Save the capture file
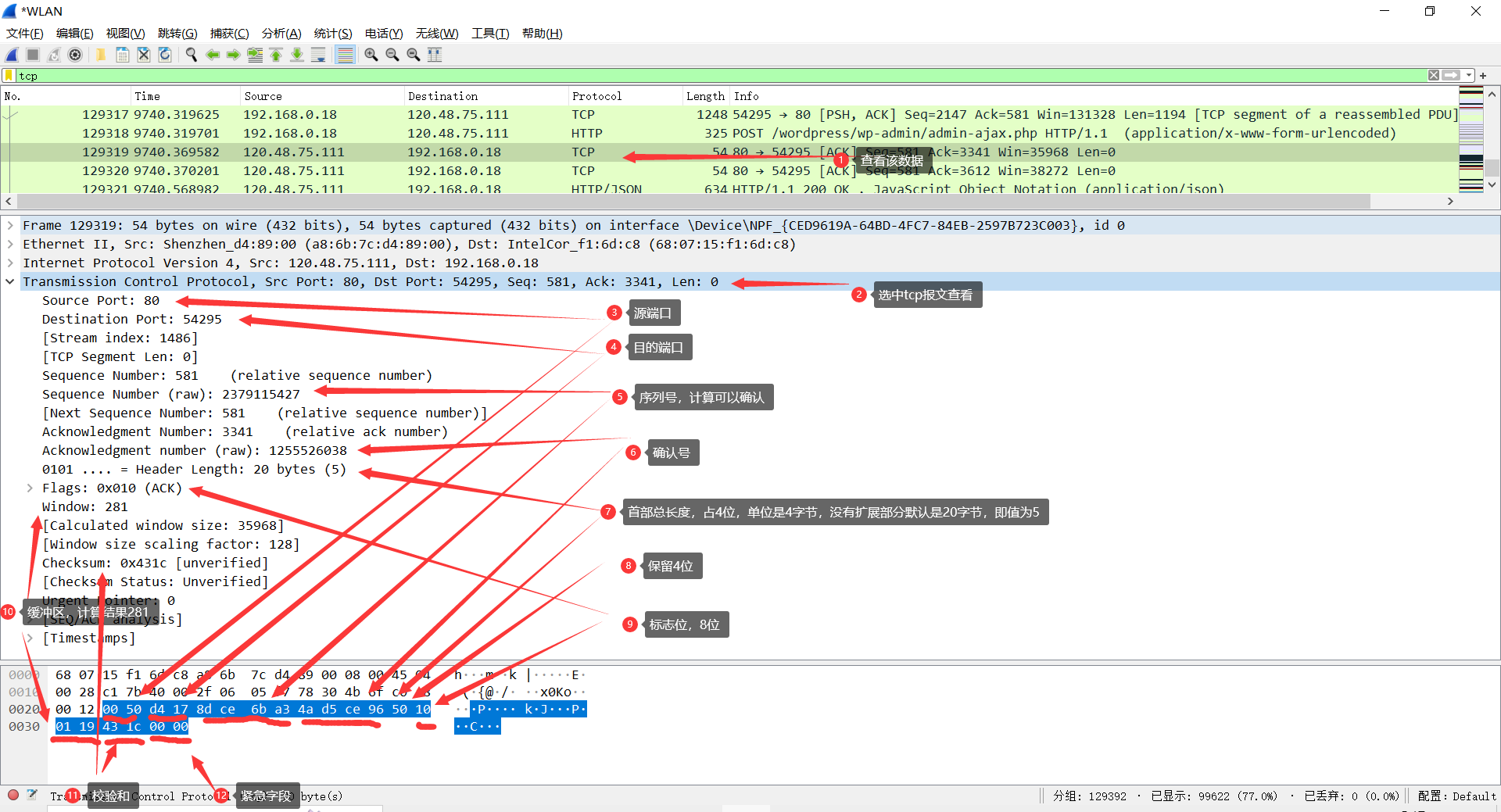 pyautogui.click(x=122, y=55)
